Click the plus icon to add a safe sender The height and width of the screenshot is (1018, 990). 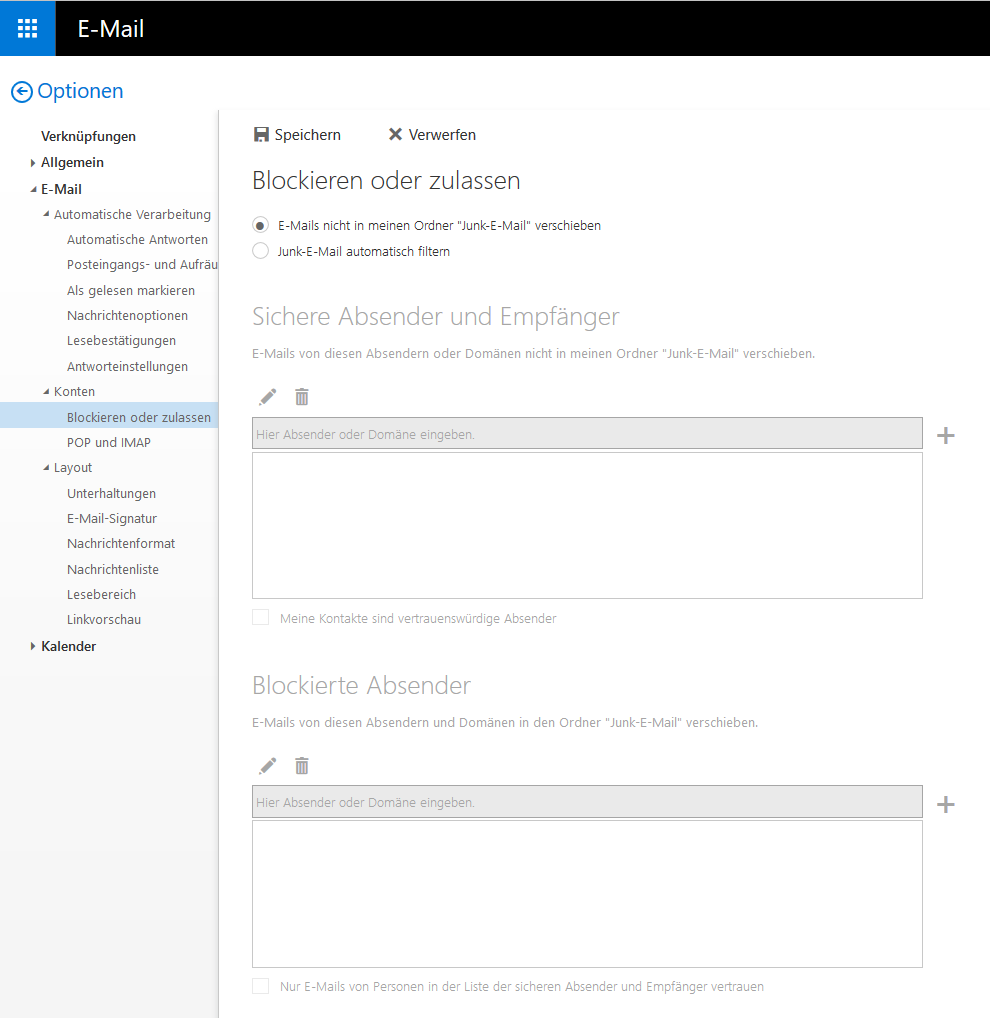[x=945, y=435]
